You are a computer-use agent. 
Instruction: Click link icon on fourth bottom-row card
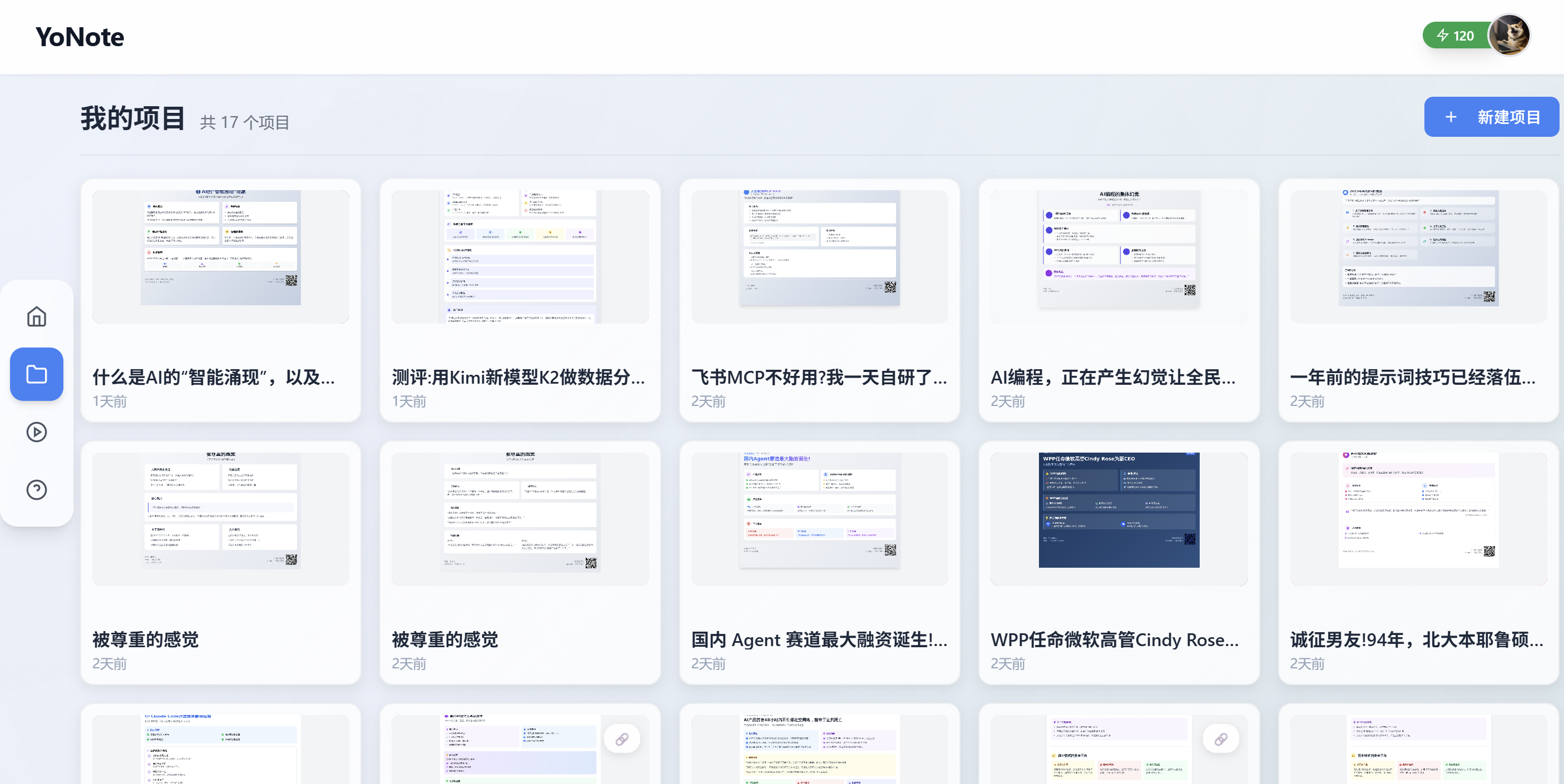click(x=1220, y=738)
